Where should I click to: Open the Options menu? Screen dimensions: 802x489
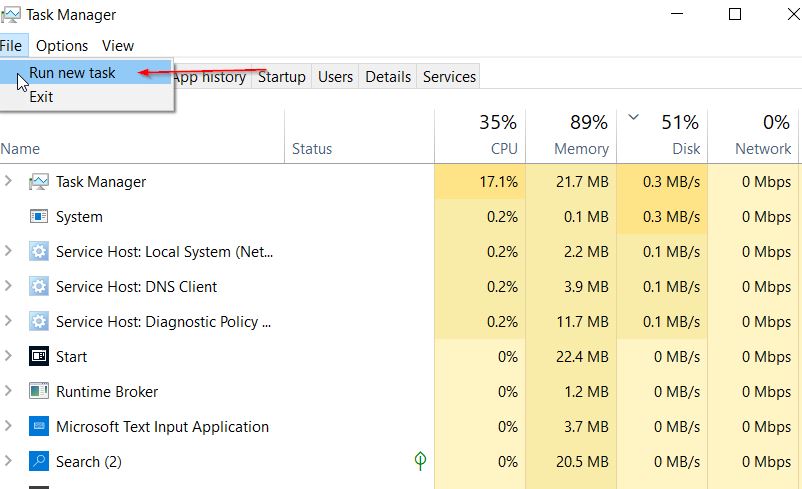click(x=62, y=46)
